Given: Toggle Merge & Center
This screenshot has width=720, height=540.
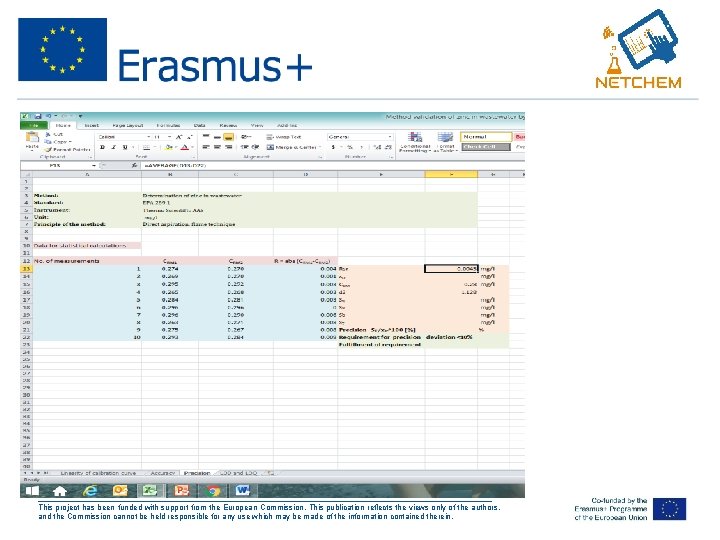Looking at the screenshot, I should [x=293, y=147].
